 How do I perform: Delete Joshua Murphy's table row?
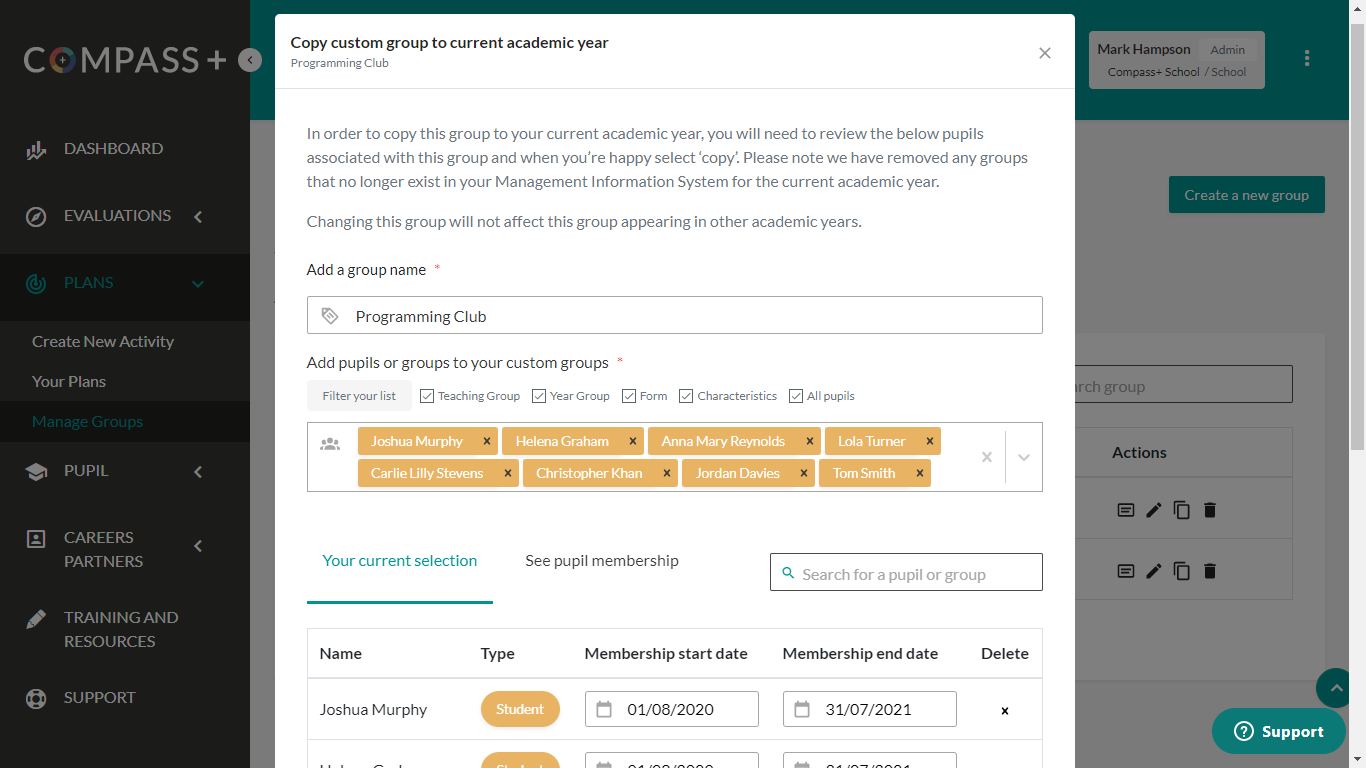pos(1005,710)
